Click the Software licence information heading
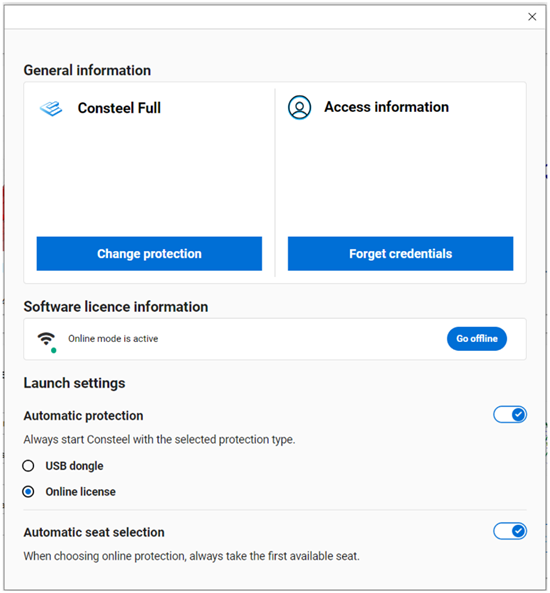The image size is (550, 593). (116, 307)
